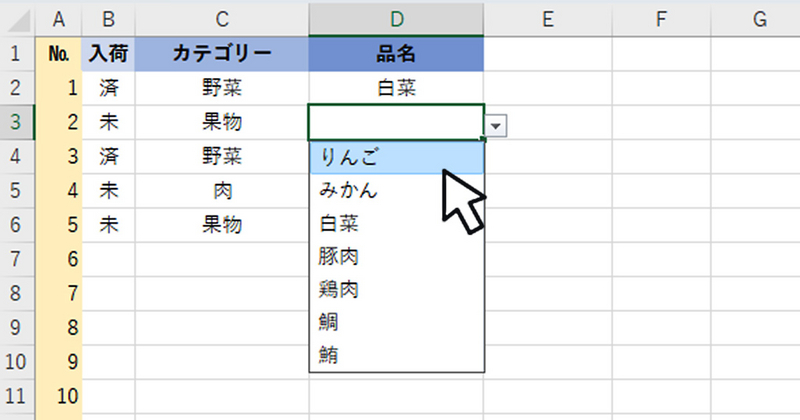Select row 7 header
Screen dimensions: 800x420
pos(17,259)
